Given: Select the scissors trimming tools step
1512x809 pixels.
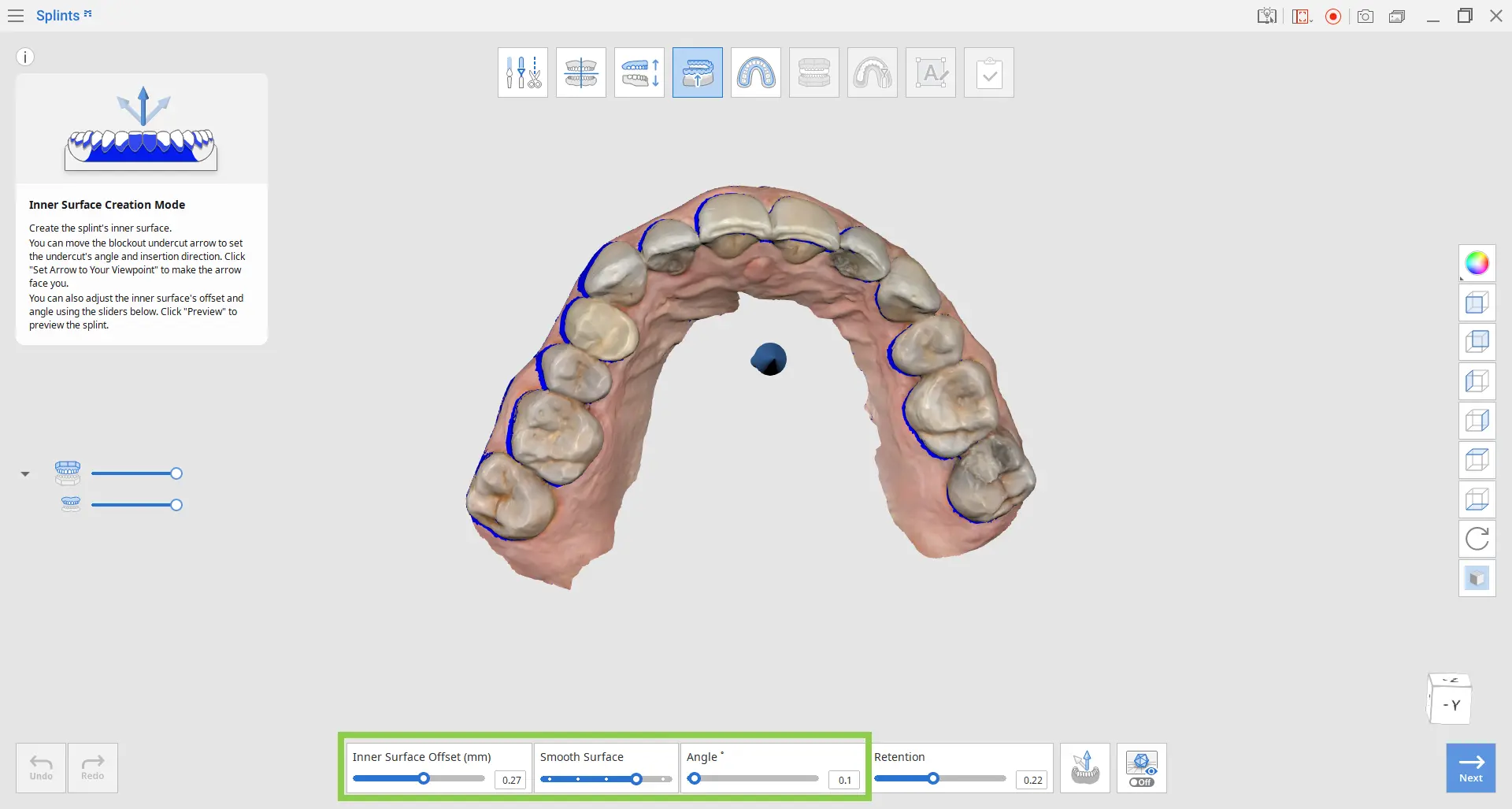Looking at the screenshot, I should (523, 72).
